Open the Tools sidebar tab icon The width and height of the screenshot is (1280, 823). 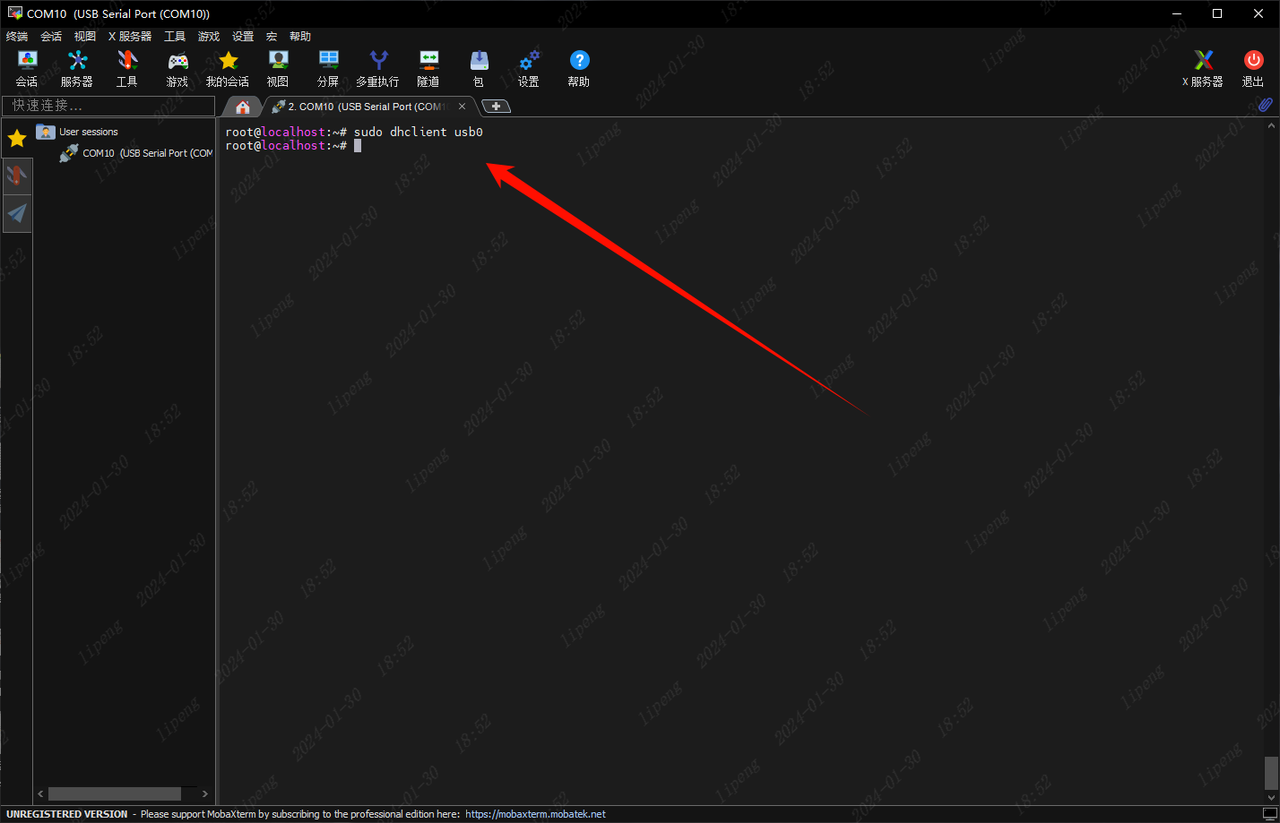pos(17,176)
